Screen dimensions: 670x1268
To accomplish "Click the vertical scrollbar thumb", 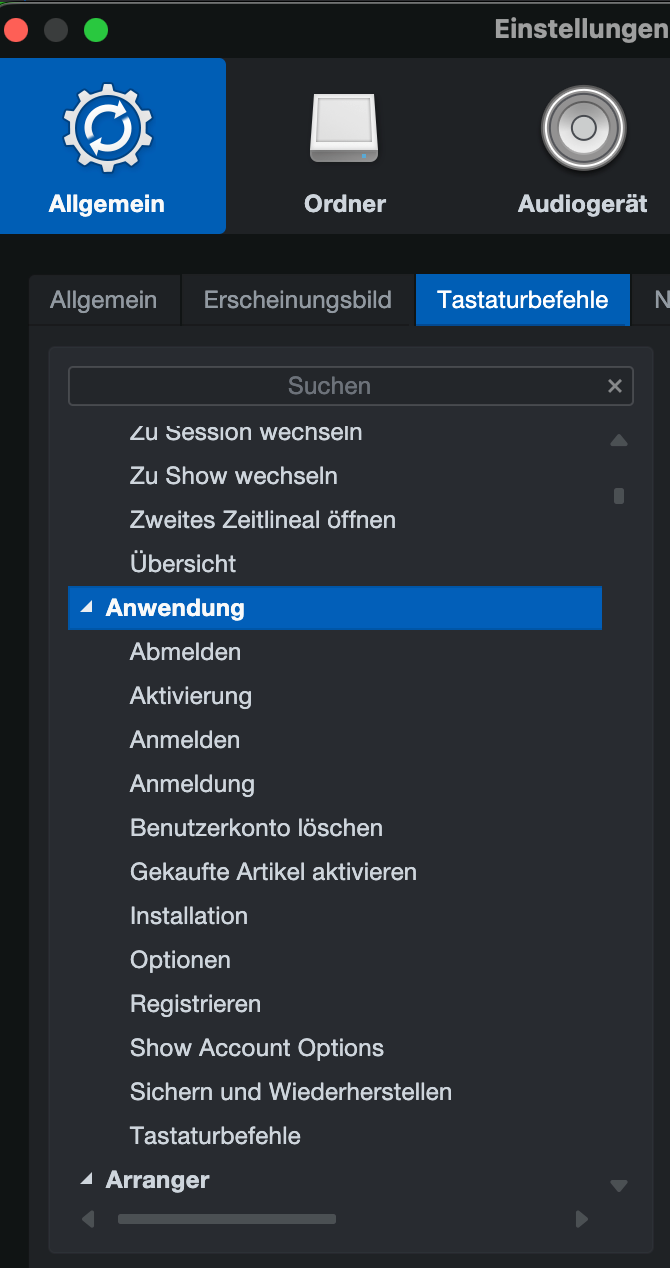I will [x=619, y=496].
